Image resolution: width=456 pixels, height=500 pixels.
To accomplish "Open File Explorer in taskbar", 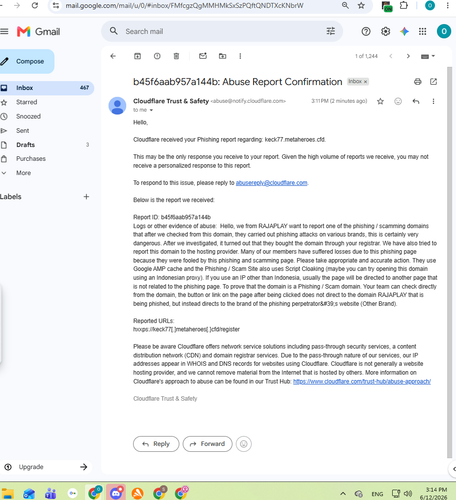I will [8, 493].
